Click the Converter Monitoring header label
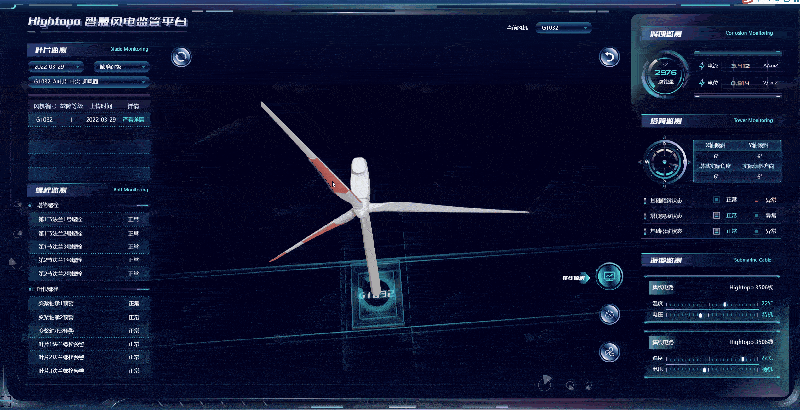800x410 pixels. [749, 33]
